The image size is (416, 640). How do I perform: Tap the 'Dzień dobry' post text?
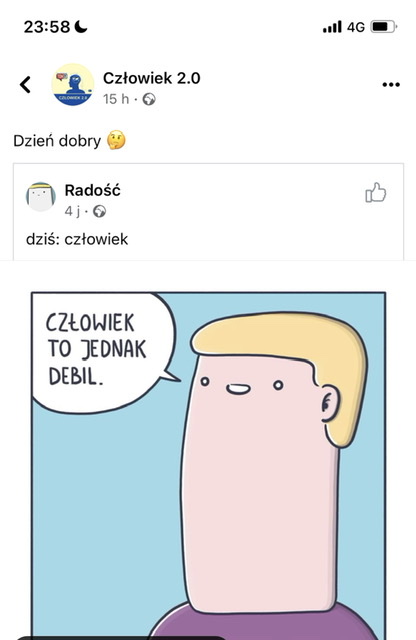click(57, 141)
